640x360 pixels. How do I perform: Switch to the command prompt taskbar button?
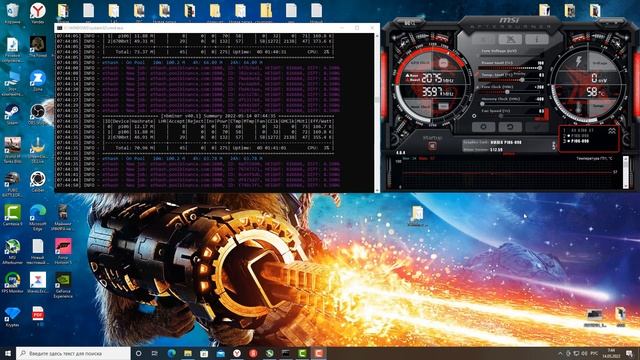coord(286,353)
